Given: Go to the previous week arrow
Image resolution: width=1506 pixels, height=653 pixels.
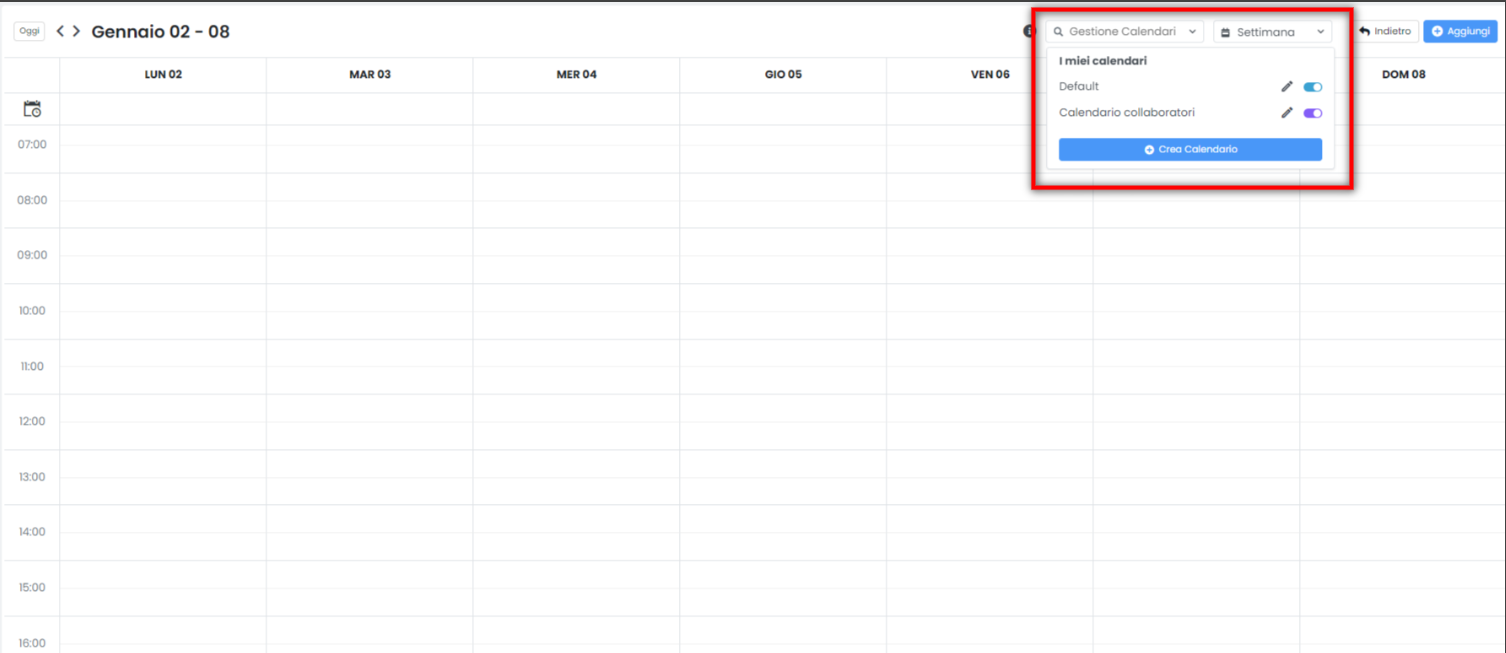Looking at the screenshot, I should [60, 32].
